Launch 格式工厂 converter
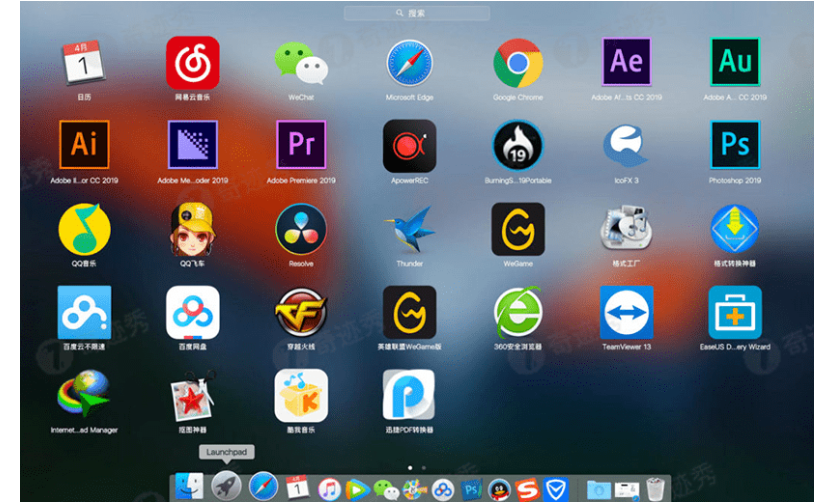The image size is (822, 504). click(x=626, y=228)
